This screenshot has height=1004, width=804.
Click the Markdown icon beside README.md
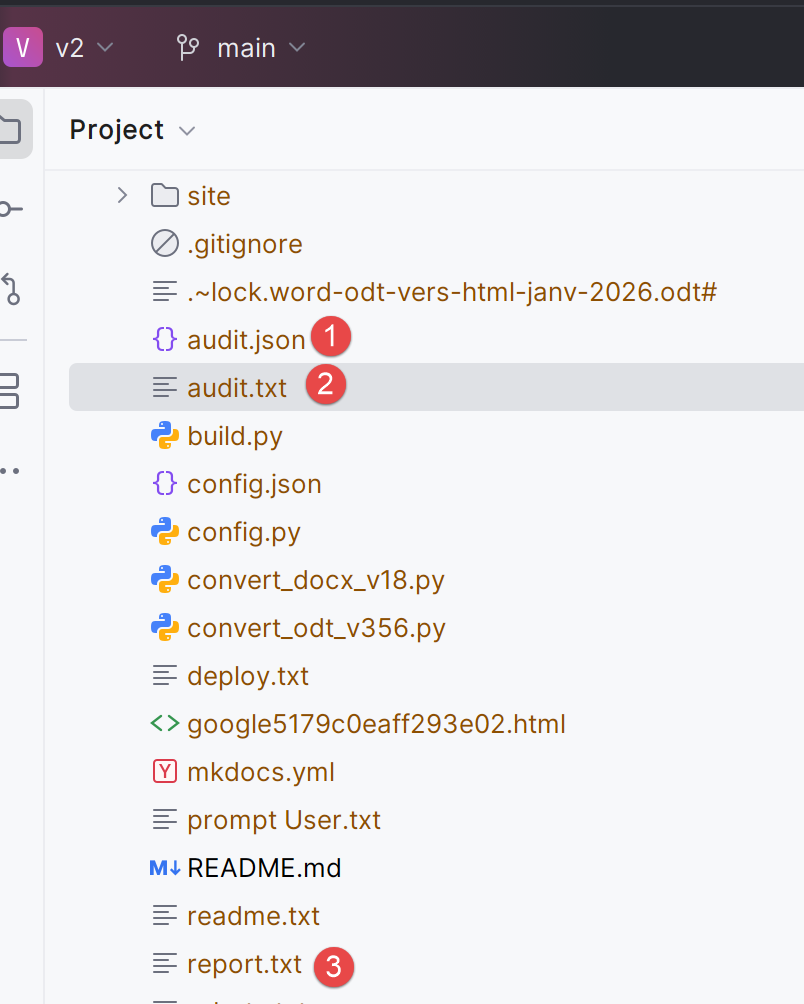click(164, 868)
